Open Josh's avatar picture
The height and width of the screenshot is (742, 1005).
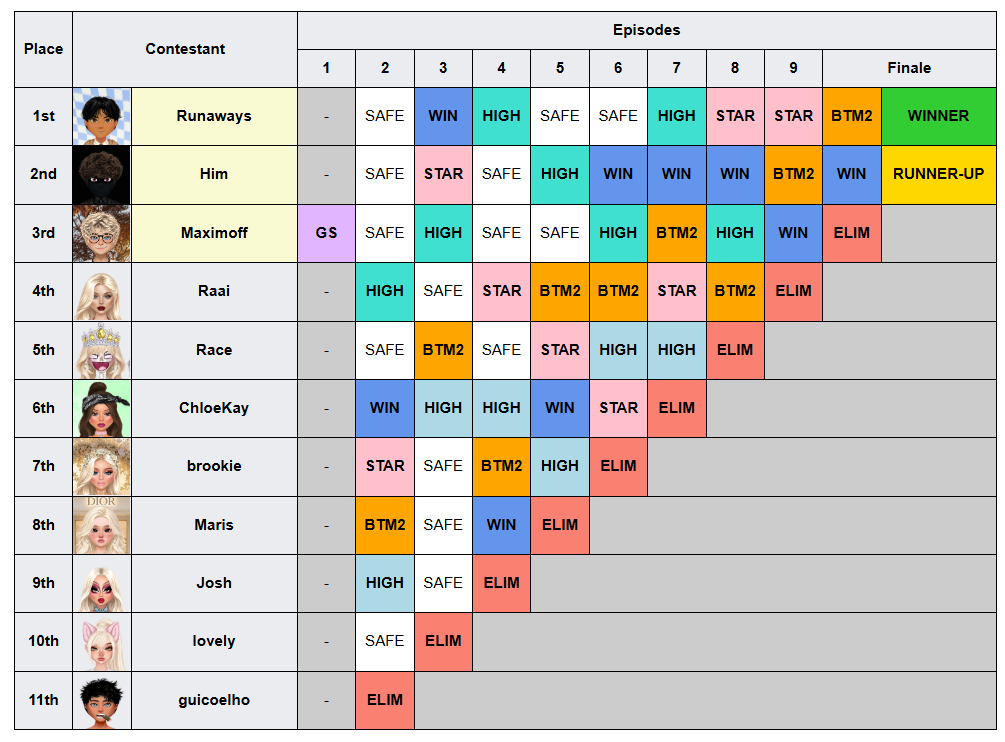coord(102,584)
